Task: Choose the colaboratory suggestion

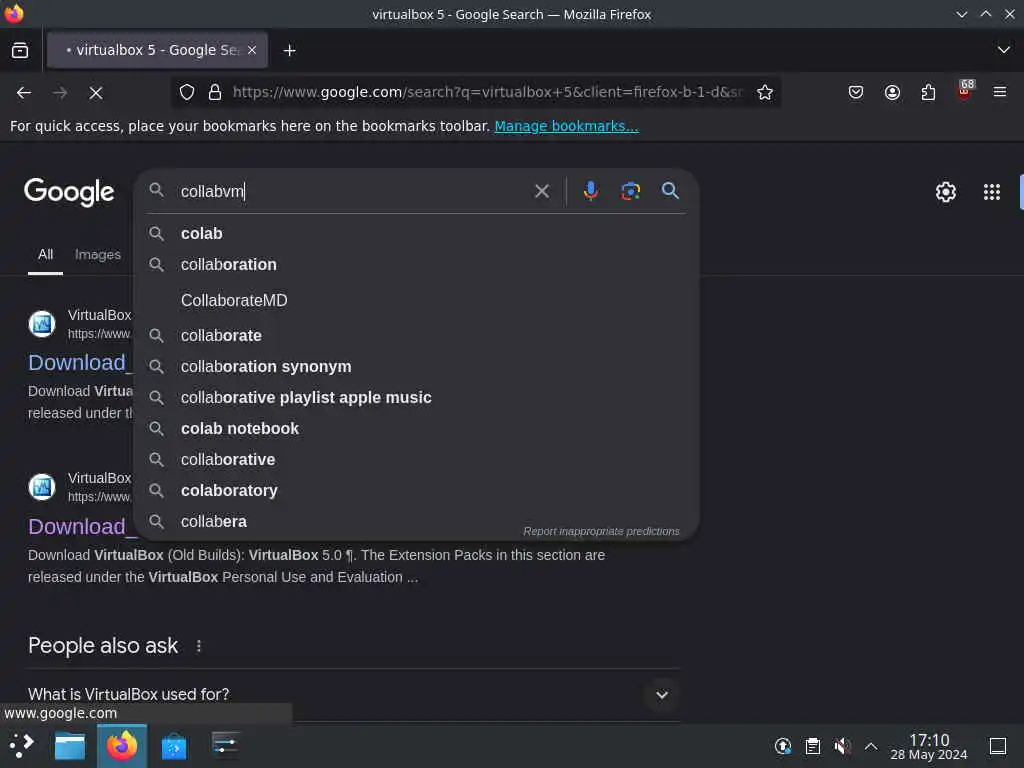Action: [416, 490]
